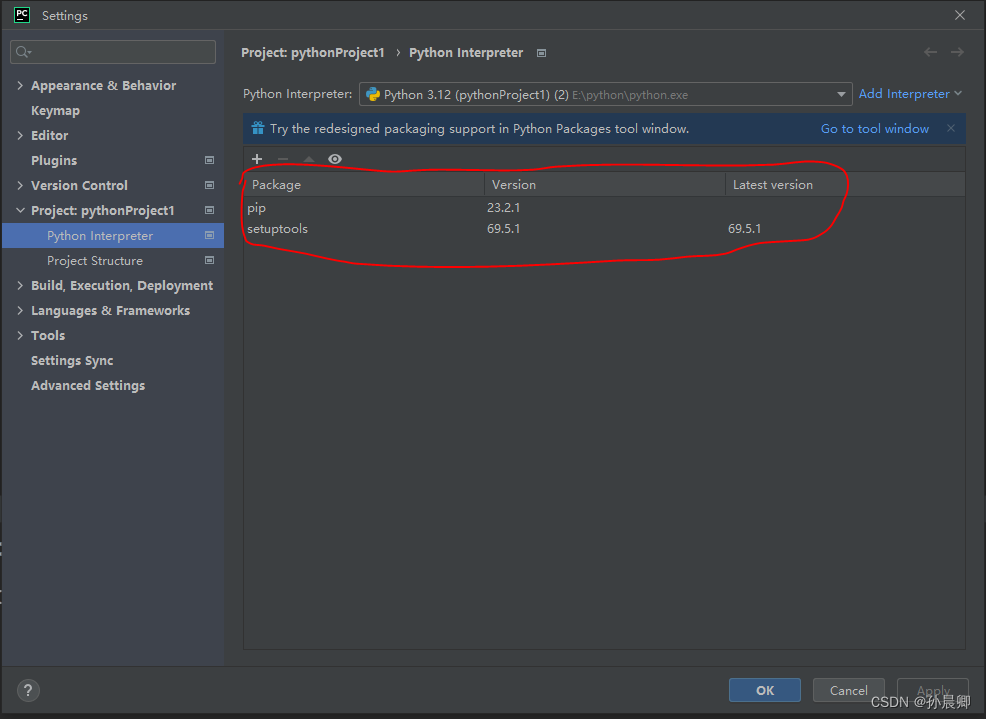Viewport: 986px width, 719px height.
Task: Click the Python logo in the interpreter field
Action: [x=373, y=94]
